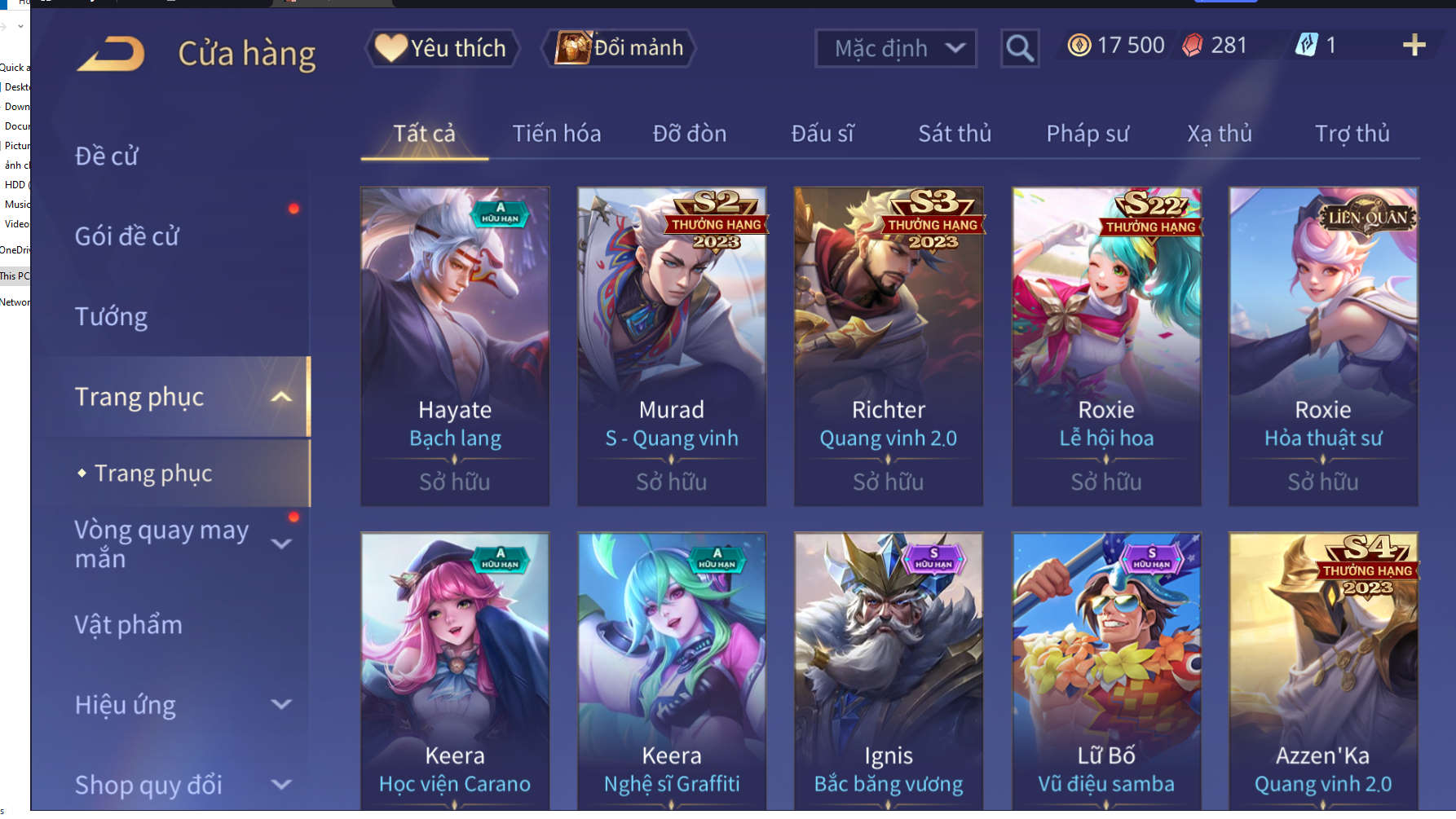Open search with the magnifier icon
The width and height of the screenshot is (1456, 819).
(x=1019, y=48)
